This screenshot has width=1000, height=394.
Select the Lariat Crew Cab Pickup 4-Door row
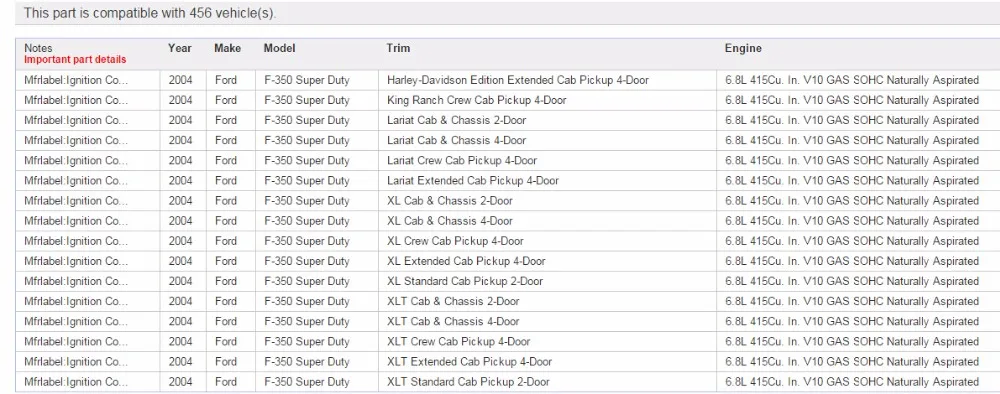tap(508, 161)
